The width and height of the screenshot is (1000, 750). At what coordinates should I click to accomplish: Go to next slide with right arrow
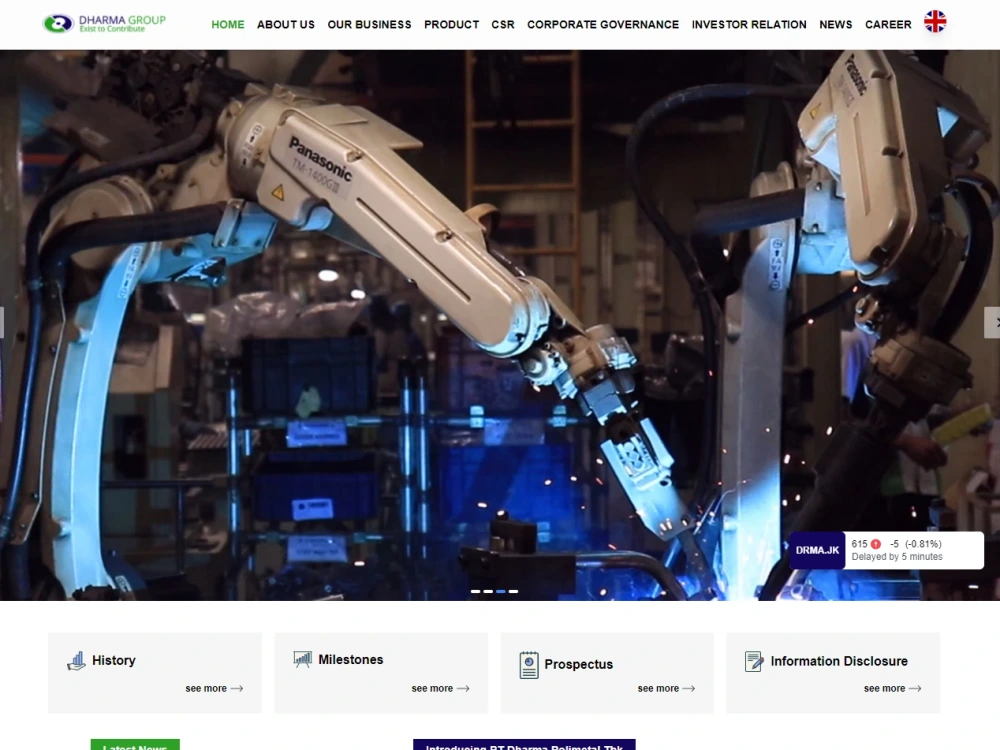point(993,322)
